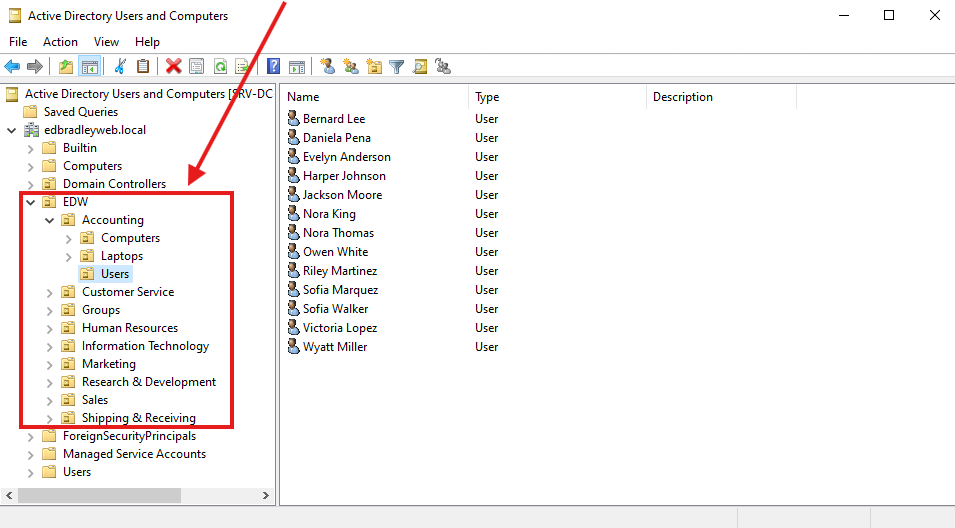
Task: Select user Daniela Pena
Action: point(337,138)
